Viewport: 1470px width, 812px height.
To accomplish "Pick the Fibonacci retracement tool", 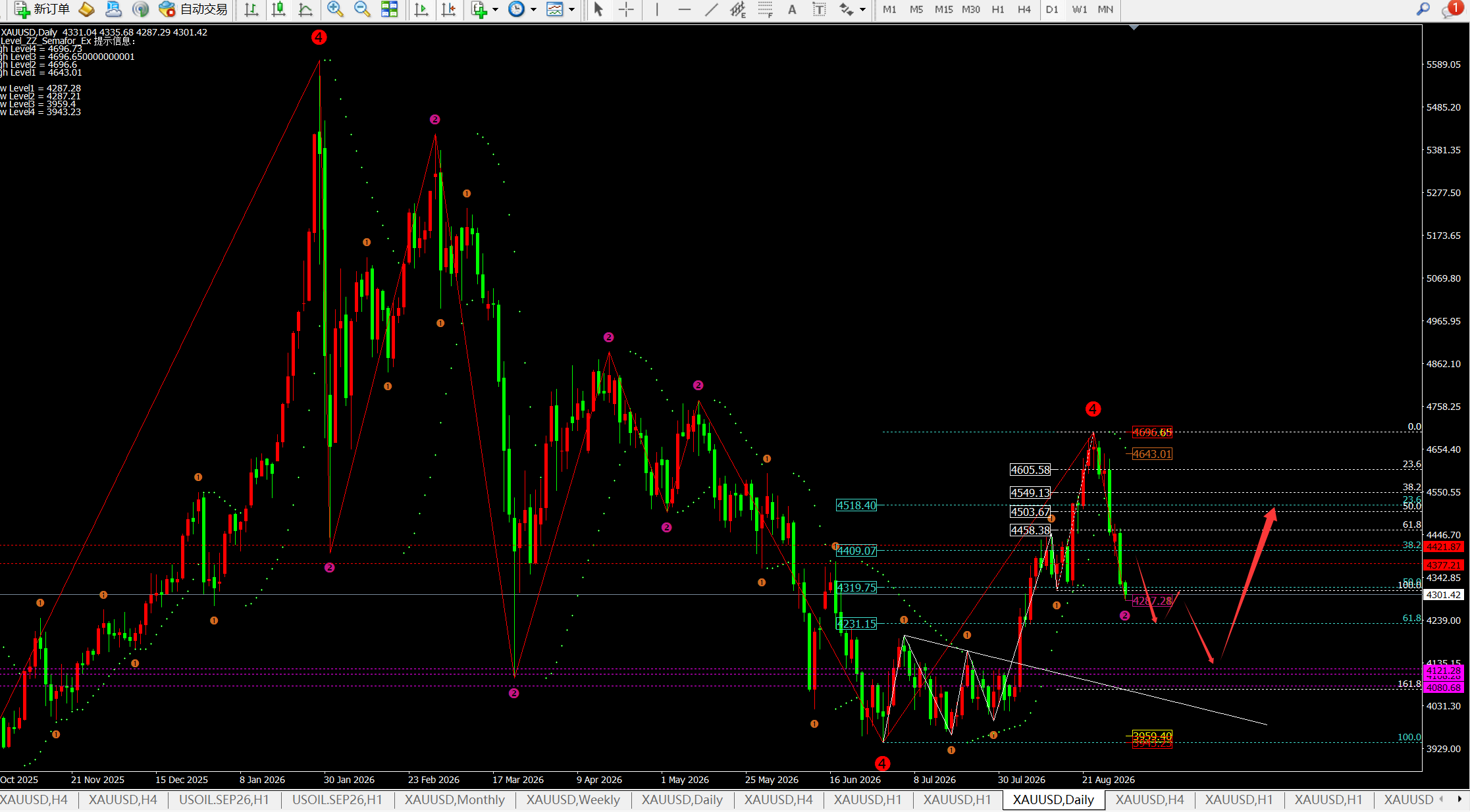I will pyautogui.click(x=765, y=9).
